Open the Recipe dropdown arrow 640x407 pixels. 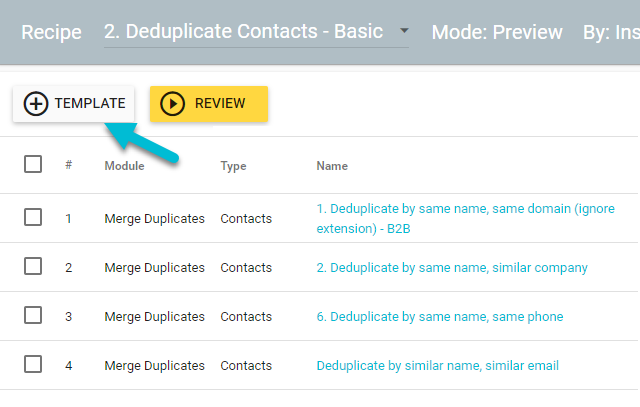click(x=404, y=31)
